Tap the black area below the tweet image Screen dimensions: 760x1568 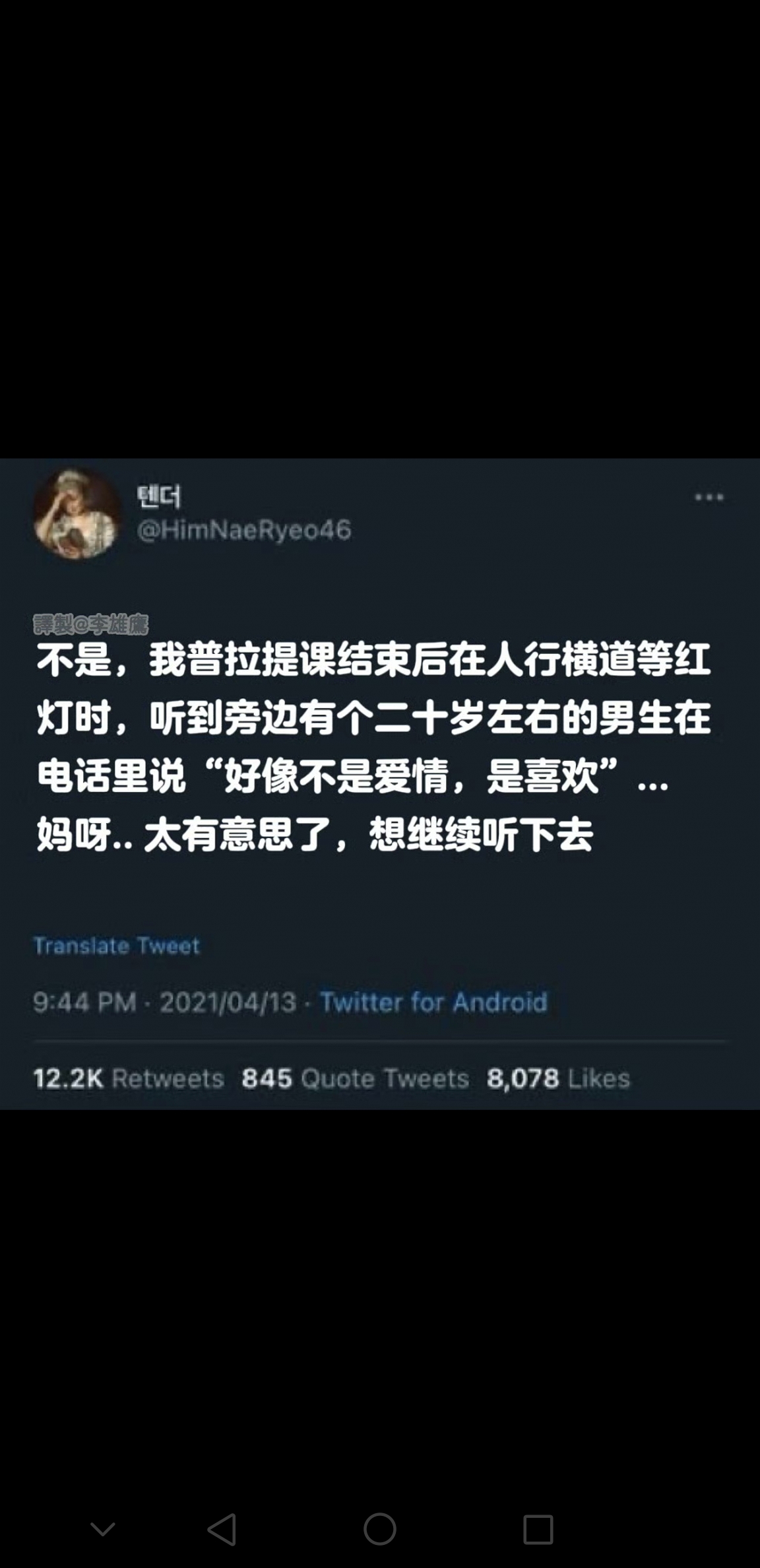pyautogui.click(x=380, y=1293)
